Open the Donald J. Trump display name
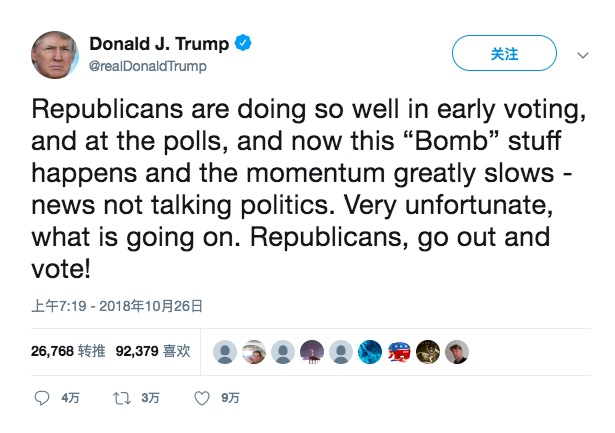This screenshot has width=615, height=433. (160, 44)
